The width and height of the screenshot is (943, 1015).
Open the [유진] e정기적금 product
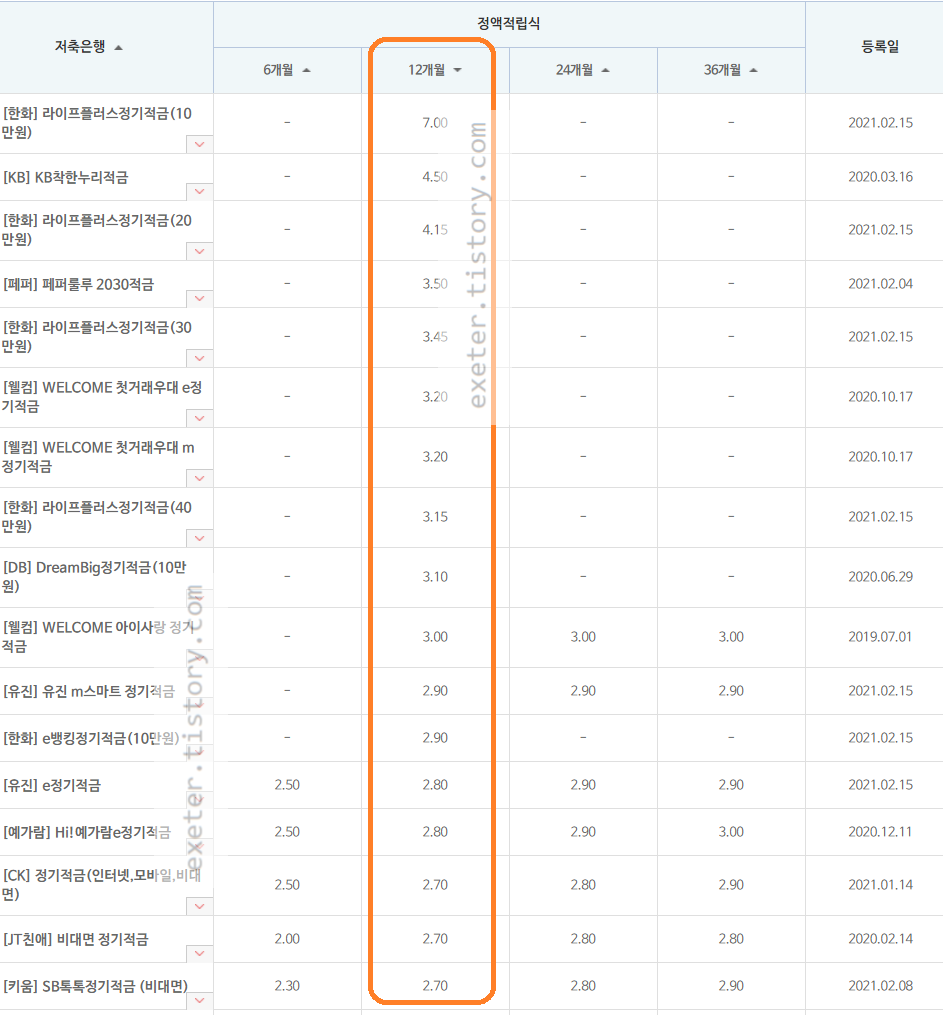click(x=52, y=785)
